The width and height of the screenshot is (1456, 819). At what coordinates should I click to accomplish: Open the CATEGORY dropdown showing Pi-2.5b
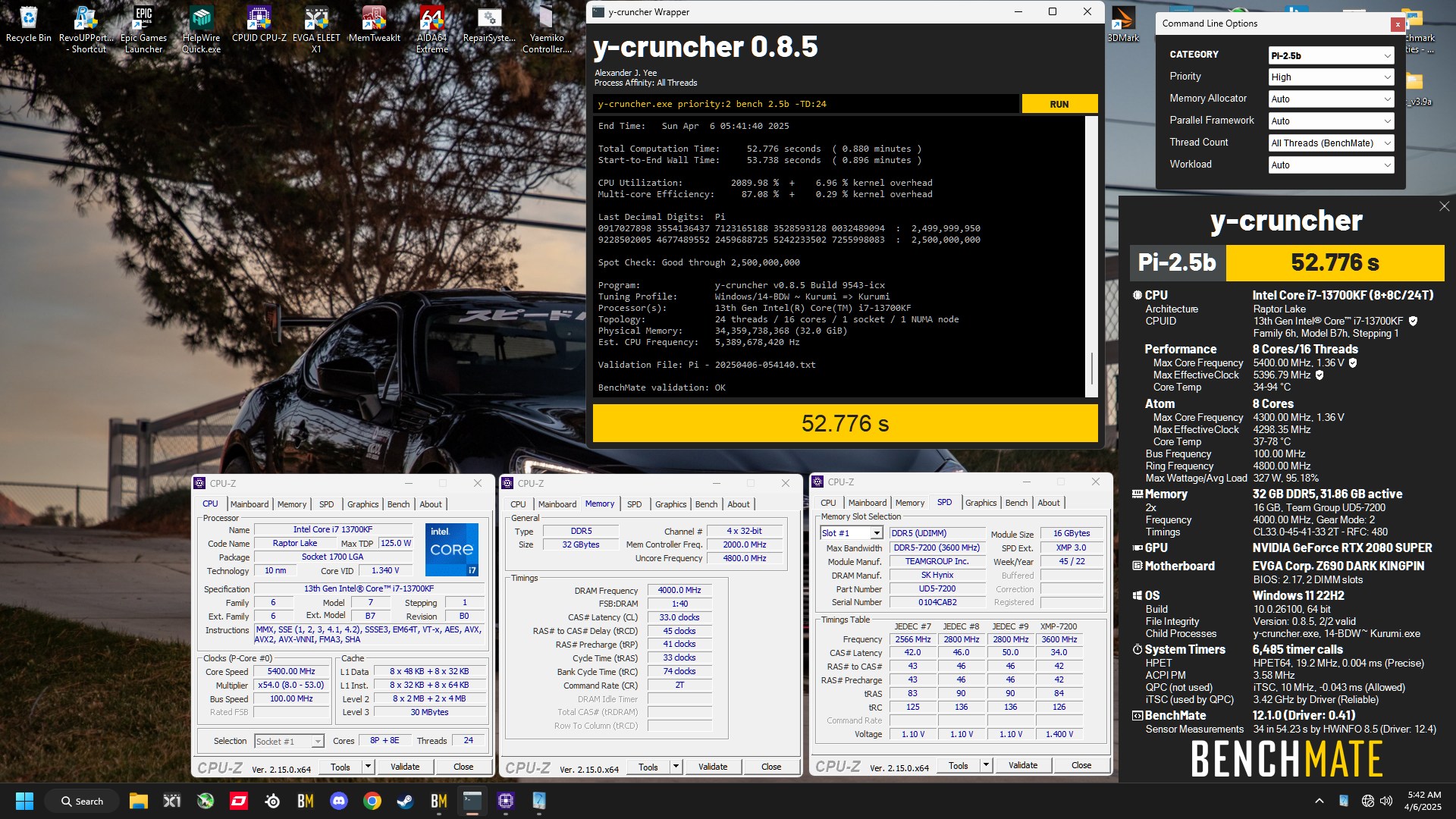pos(1331,55)
